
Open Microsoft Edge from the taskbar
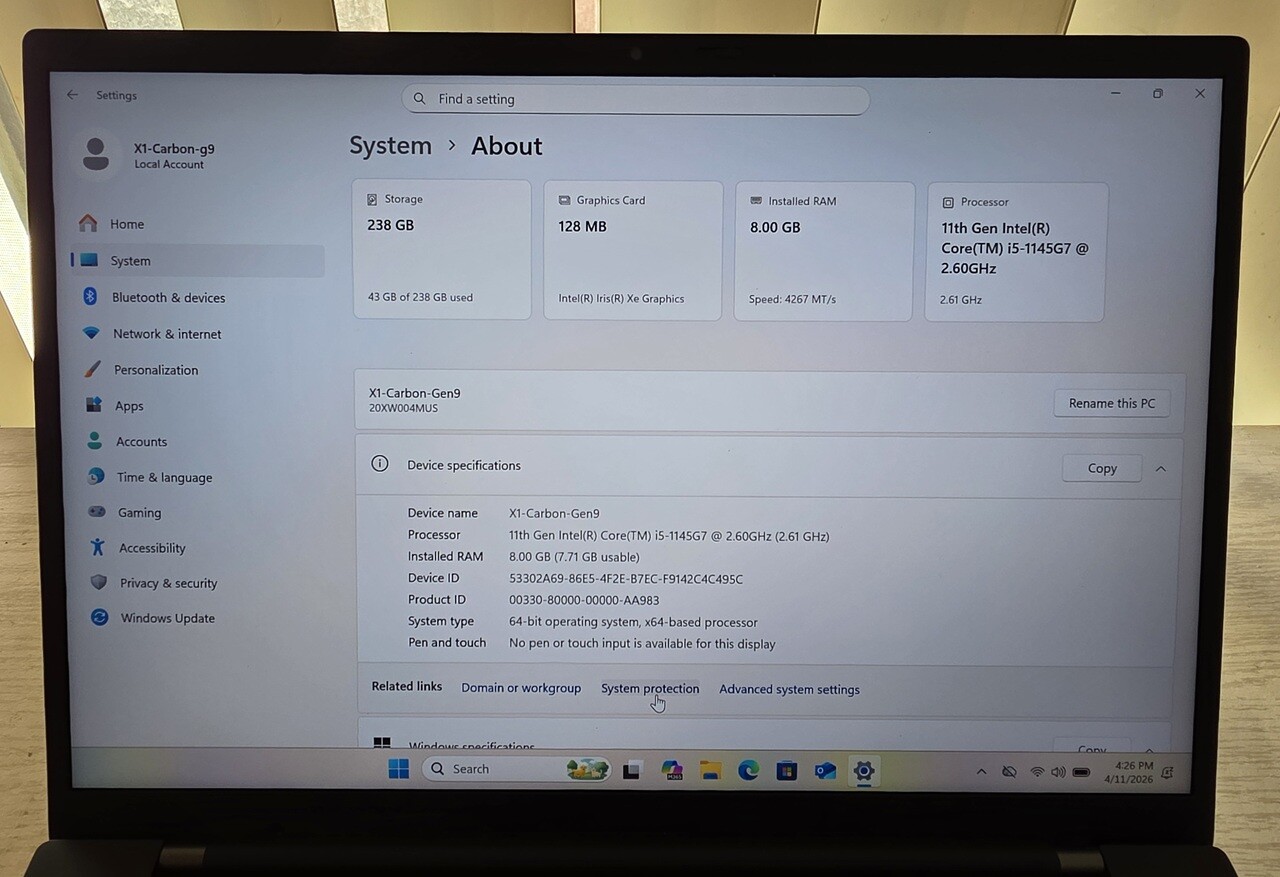click(748, 770)
